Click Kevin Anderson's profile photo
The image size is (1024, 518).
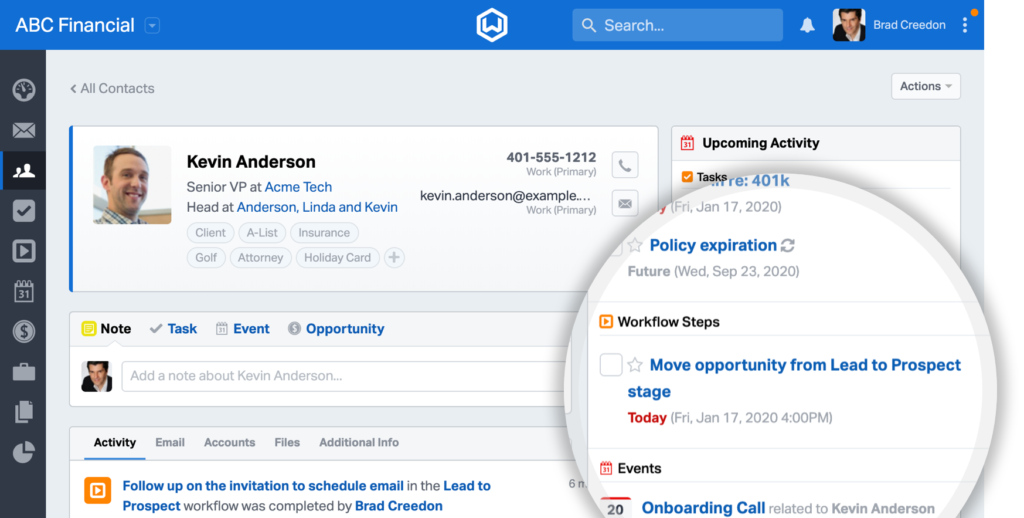click(132, 185)
